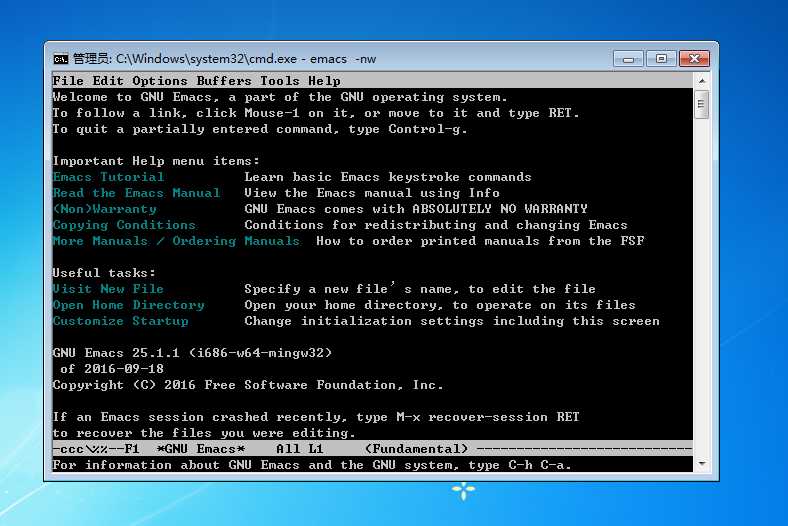
Task: Click 'To quit a partially entered command' line
Action: tap(260, 129)
